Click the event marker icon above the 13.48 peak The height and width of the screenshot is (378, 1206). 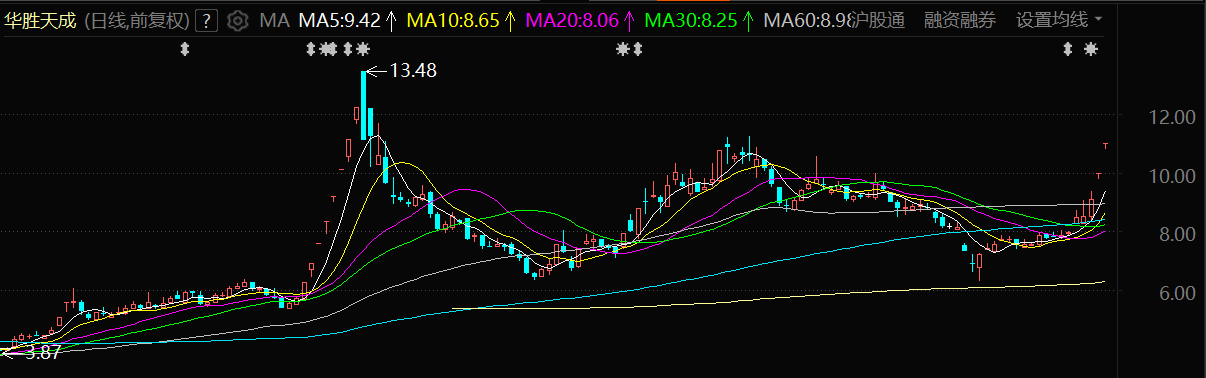point(362,49)
